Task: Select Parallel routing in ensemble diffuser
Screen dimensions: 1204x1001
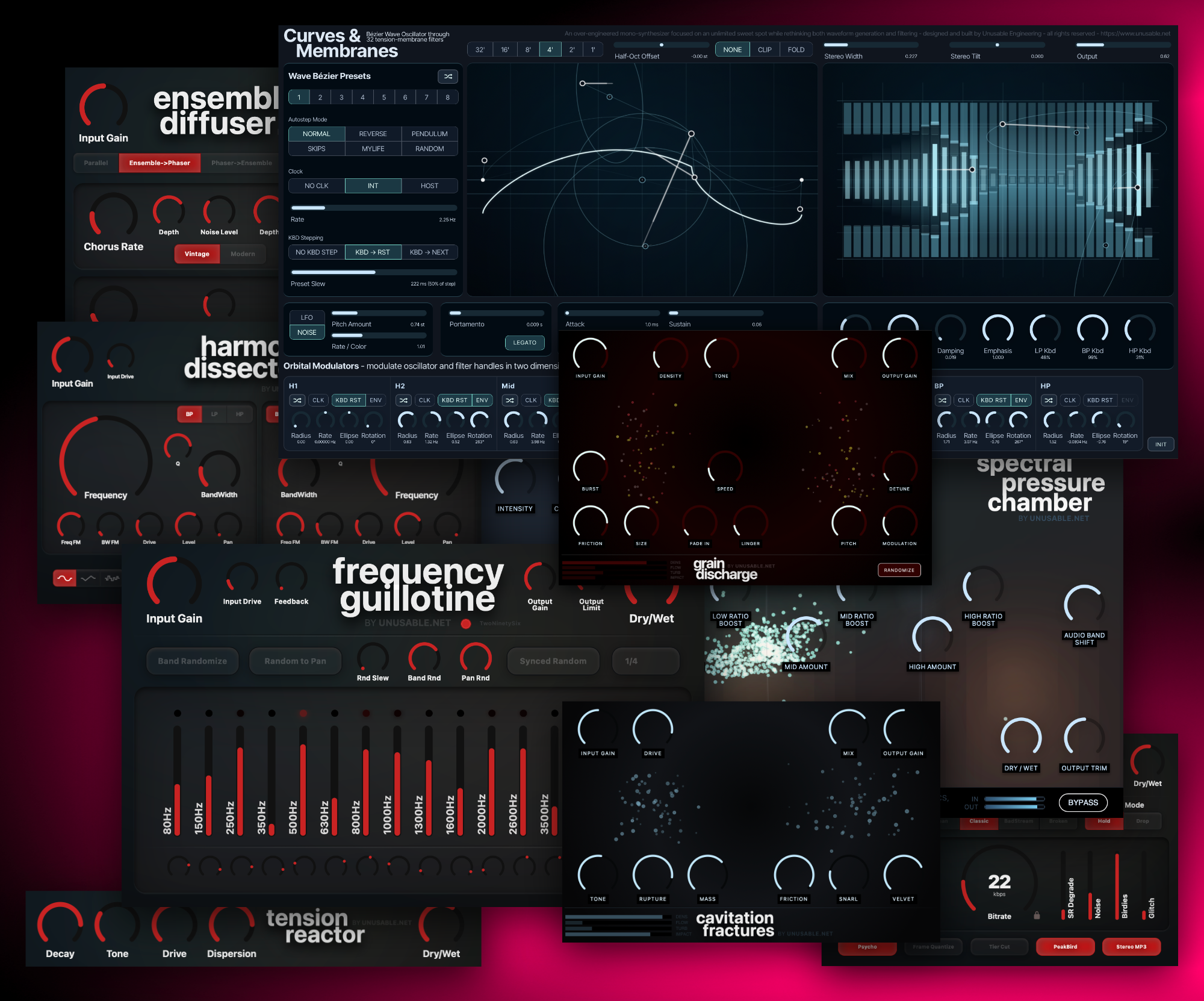Action: coord(96,163)
